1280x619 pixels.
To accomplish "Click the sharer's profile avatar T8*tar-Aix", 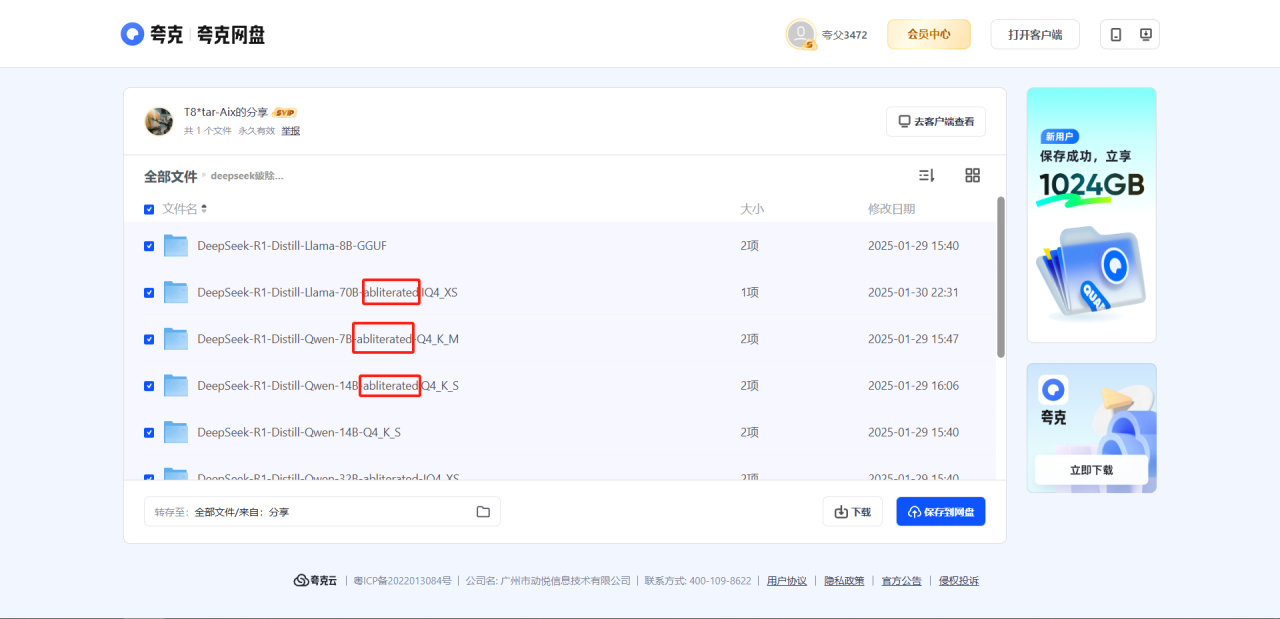I will click(159, 121).
